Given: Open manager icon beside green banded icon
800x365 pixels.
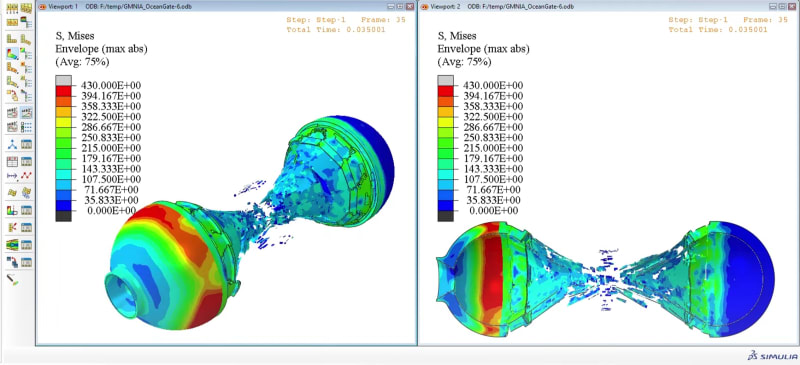Looking at the screenshot, I should [27, 245].
